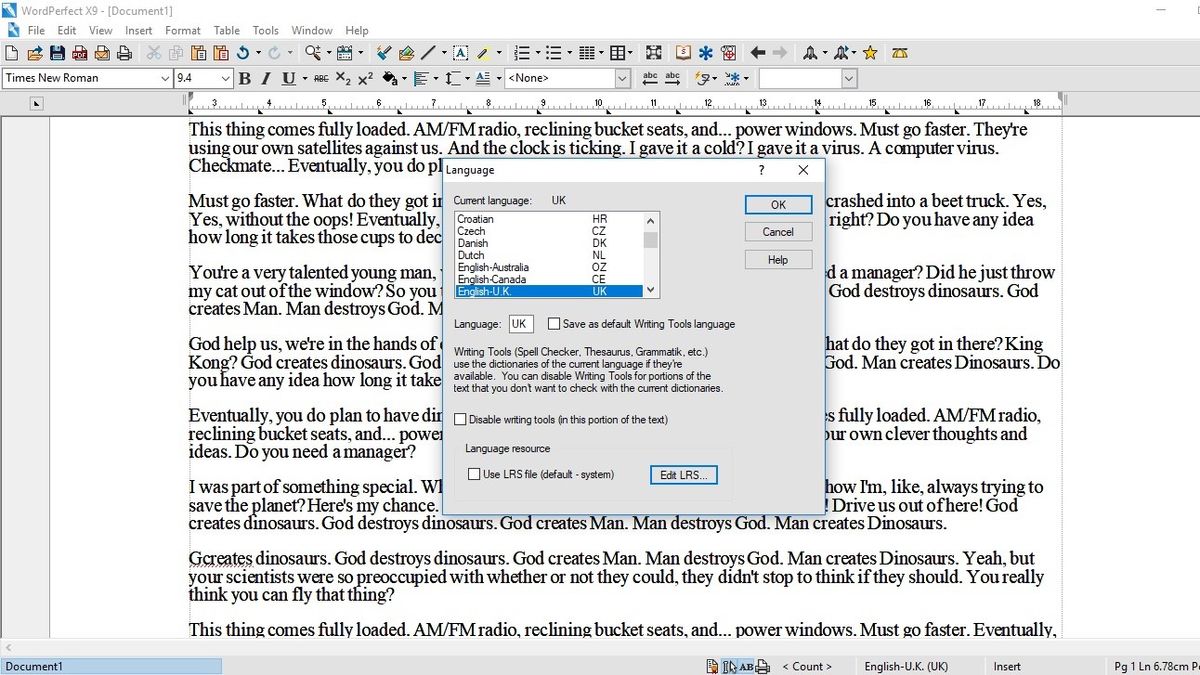This screenshot has height=675, width=1200.
Task: Open the PDF export tool
Action: pos(81,52)
